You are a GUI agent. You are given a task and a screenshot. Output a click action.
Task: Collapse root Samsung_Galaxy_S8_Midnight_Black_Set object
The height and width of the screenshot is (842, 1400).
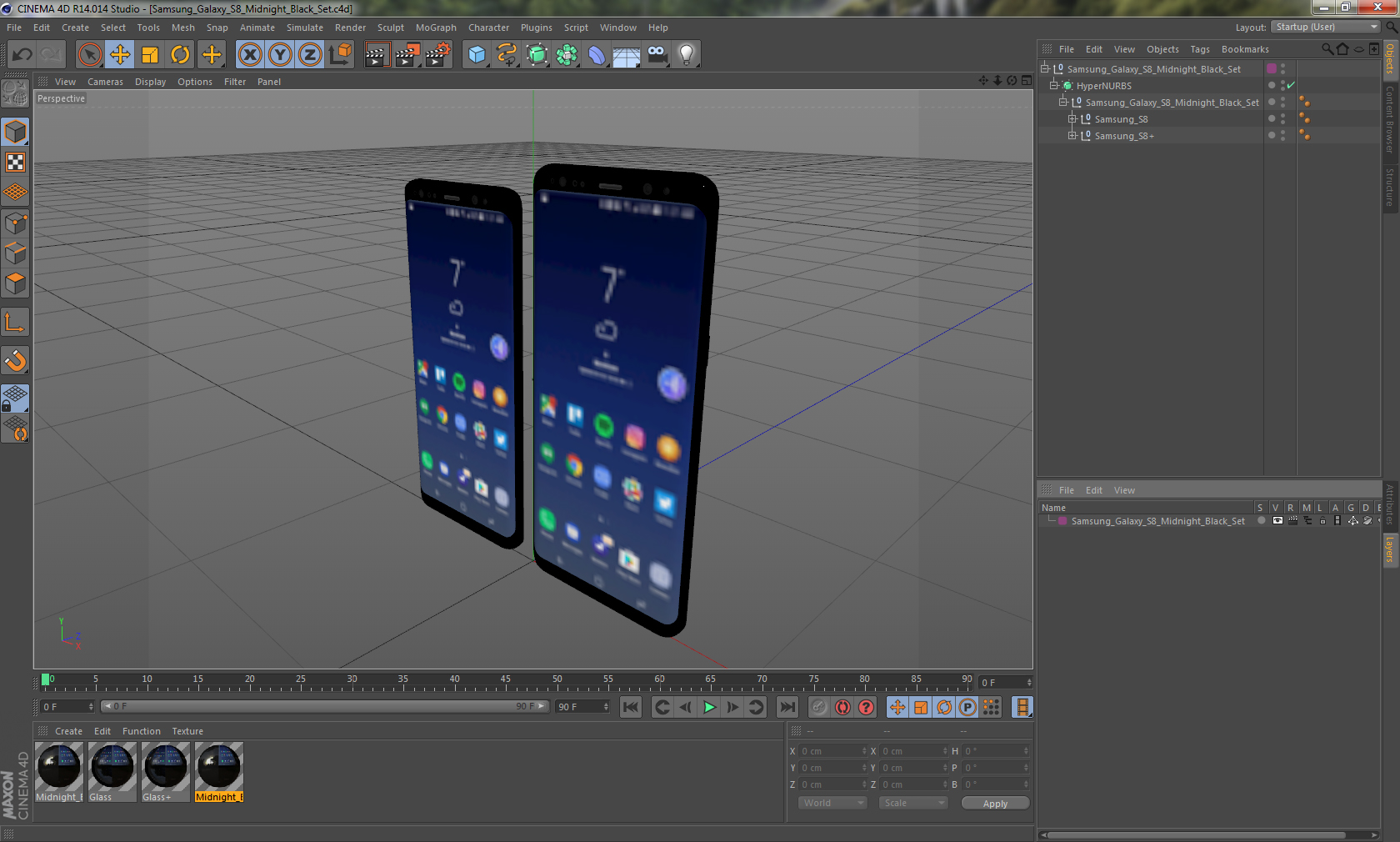[1045, 68]
